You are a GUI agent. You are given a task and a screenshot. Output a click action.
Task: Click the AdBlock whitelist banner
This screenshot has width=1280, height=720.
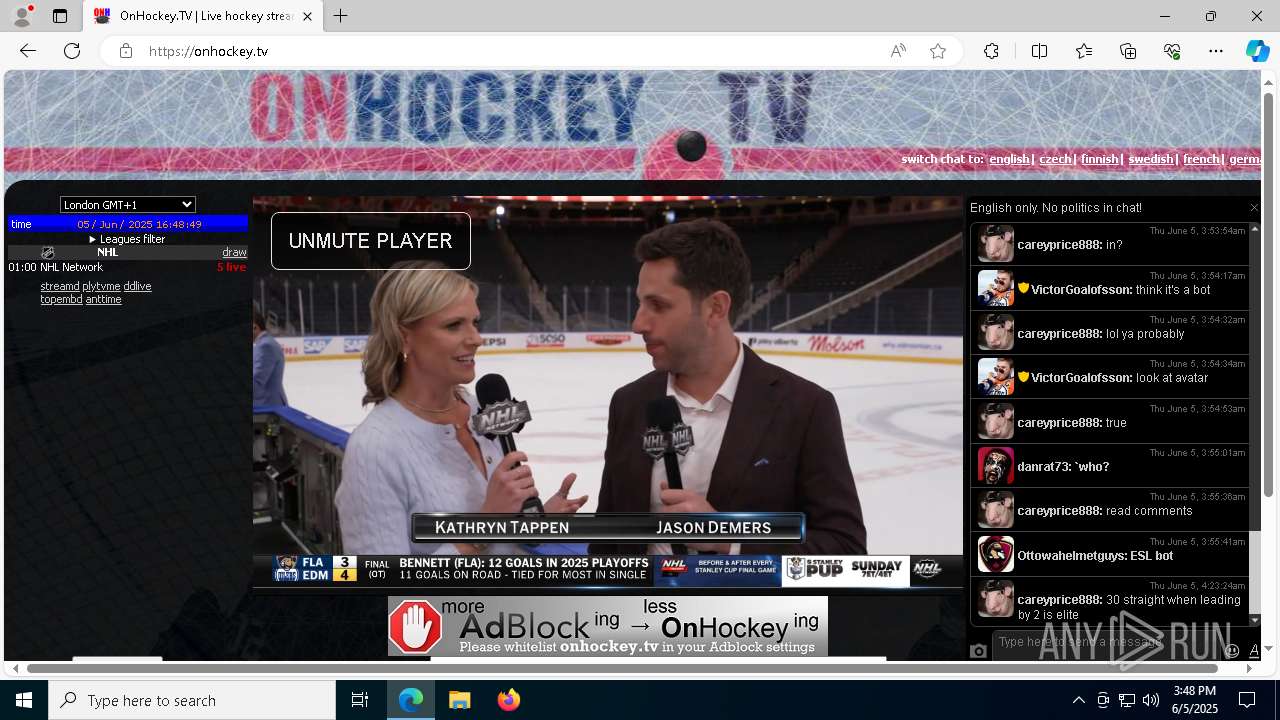tap(608, 626)
